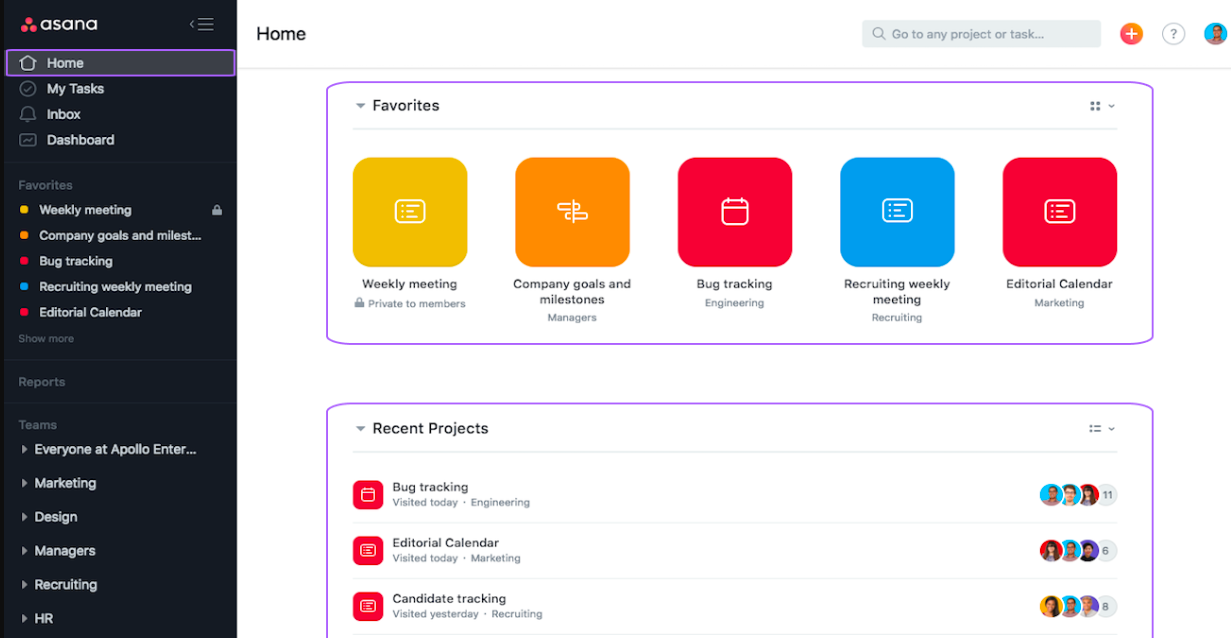1231x638 pixels.
Task: Go to Home in the sidebar
Action: click(120, 63)
